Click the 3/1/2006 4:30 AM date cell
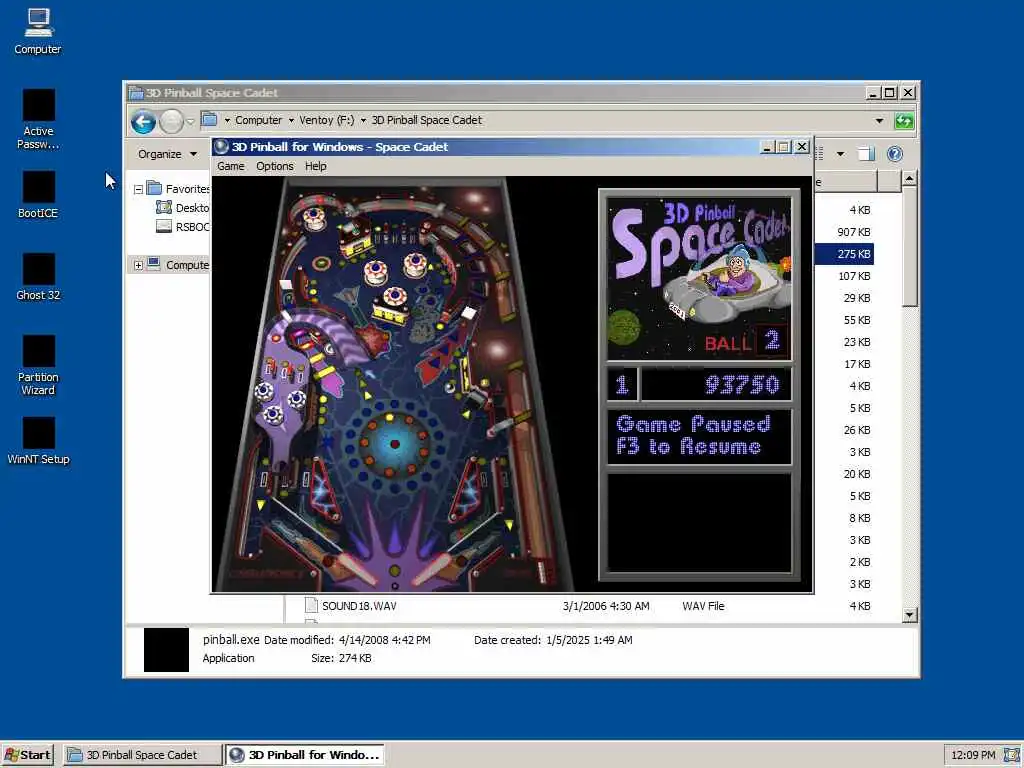Viewport: 1024px width, 768px height. click(x=606, y=606)
